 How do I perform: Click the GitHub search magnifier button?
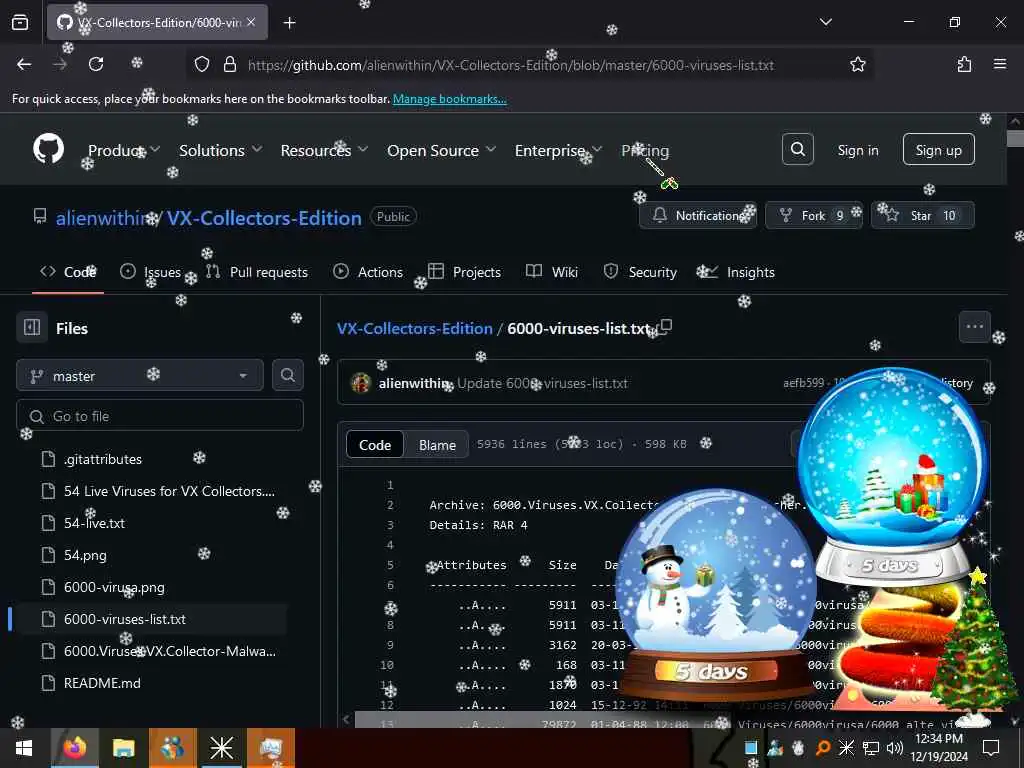[797, 150]
